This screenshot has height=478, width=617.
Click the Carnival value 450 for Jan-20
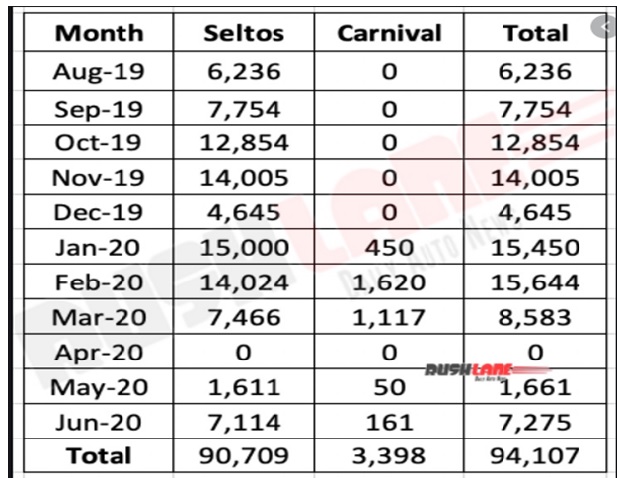(389, 247)
